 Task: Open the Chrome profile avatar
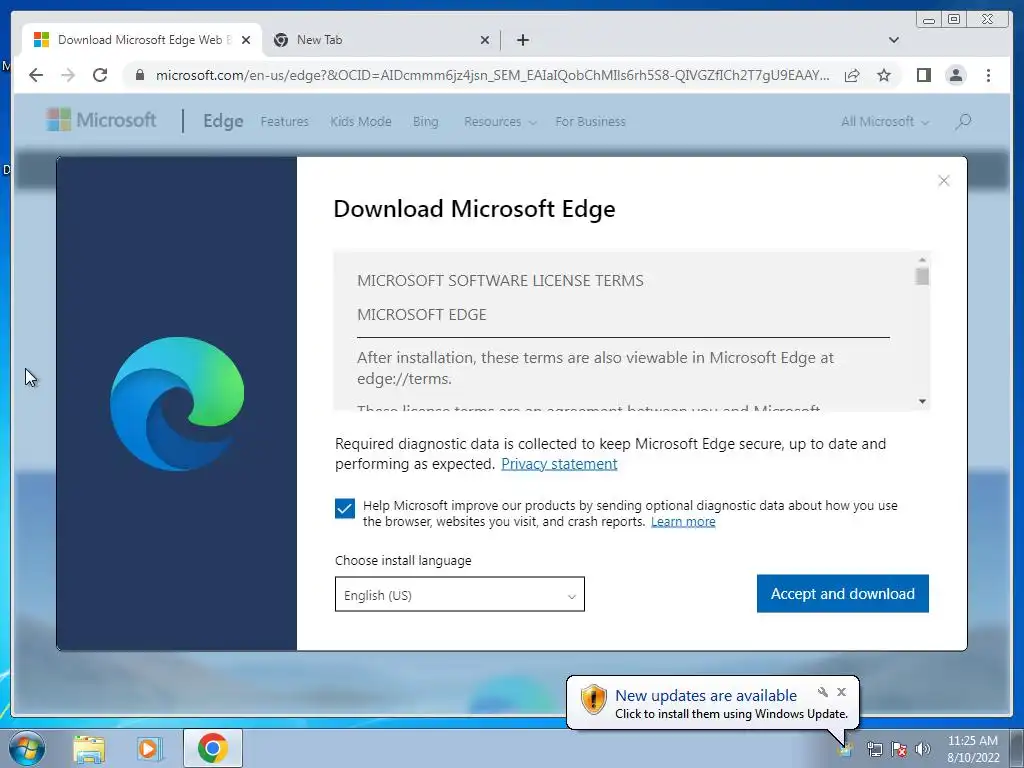955,75
